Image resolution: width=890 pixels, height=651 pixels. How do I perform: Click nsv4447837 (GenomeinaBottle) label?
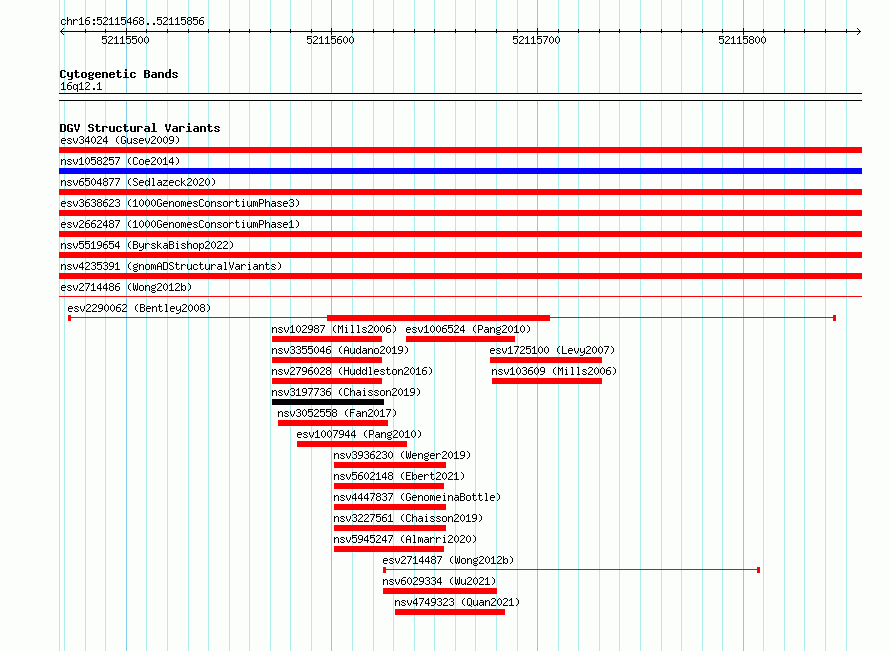[x=417, y=497]
